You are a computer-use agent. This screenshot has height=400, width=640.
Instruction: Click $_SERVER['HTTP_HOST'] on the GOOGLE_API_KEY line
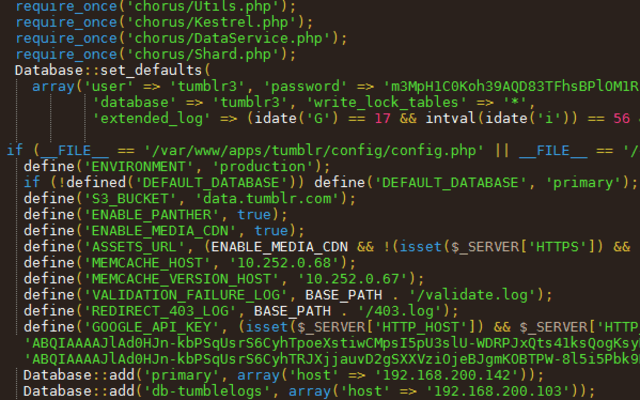pos(386,327)
